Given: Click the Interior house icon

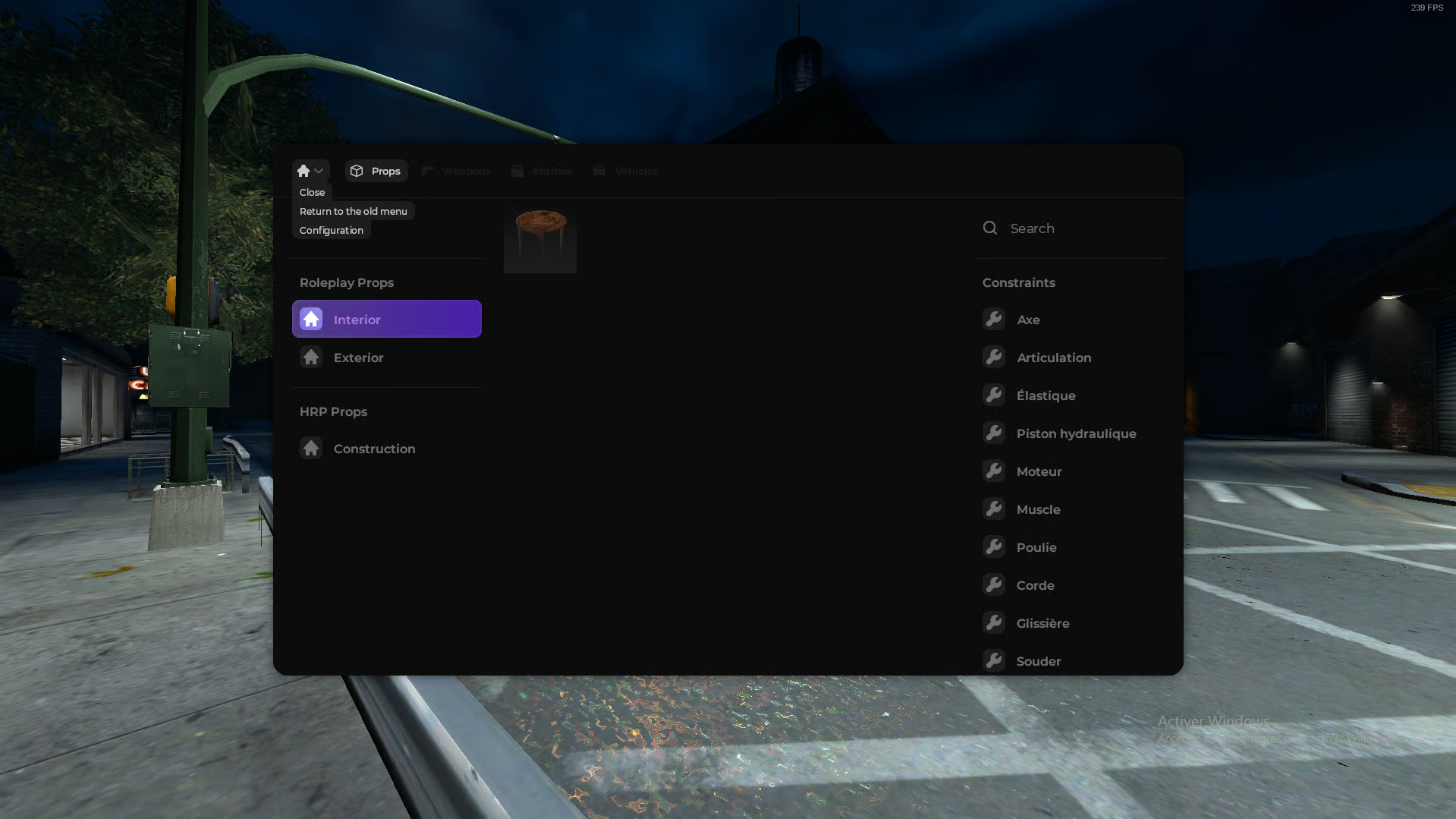Looking at the screenshot, I should tap(311, 319).
